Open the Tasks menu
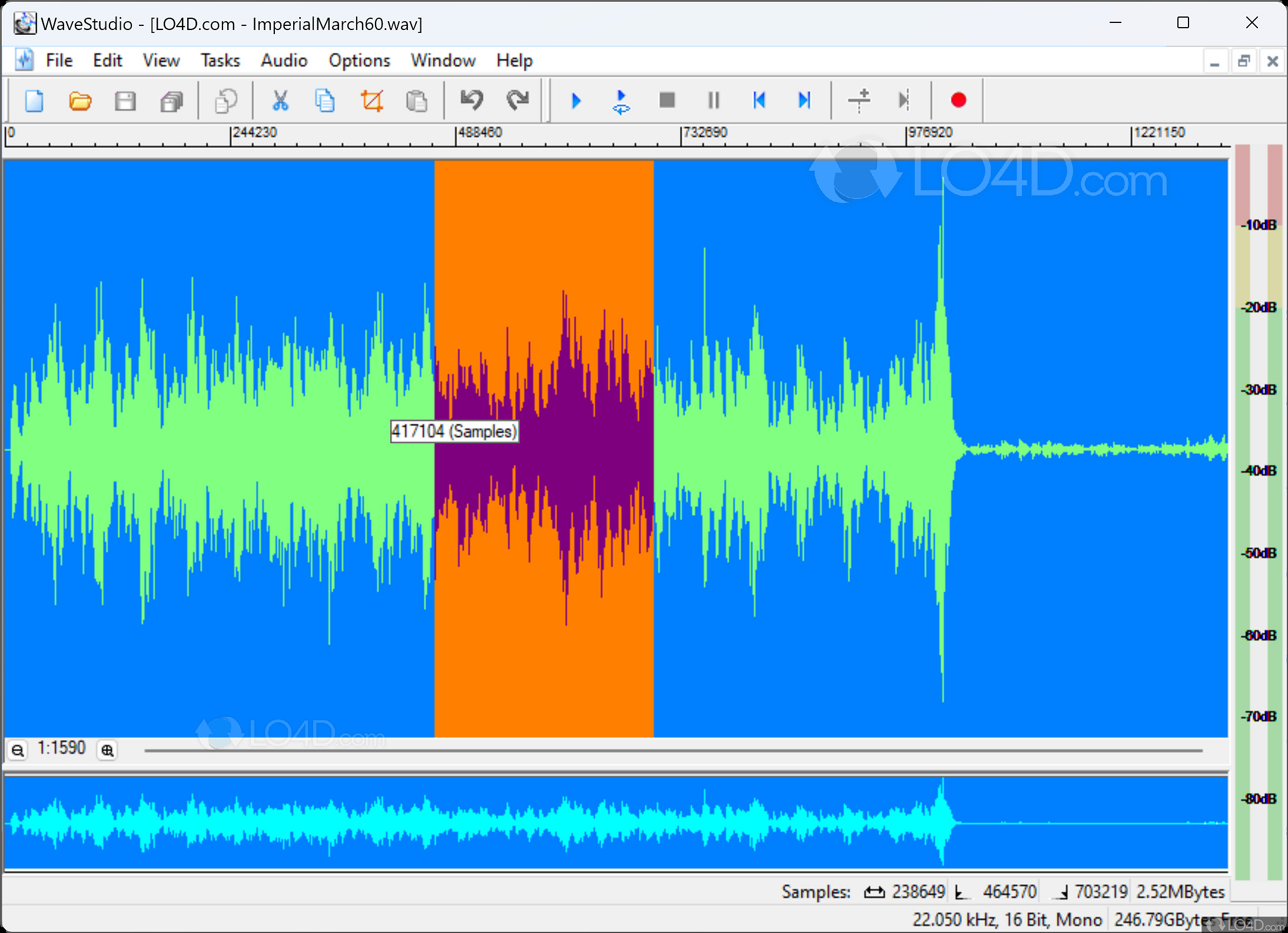1288x933 pixels. 220,60
